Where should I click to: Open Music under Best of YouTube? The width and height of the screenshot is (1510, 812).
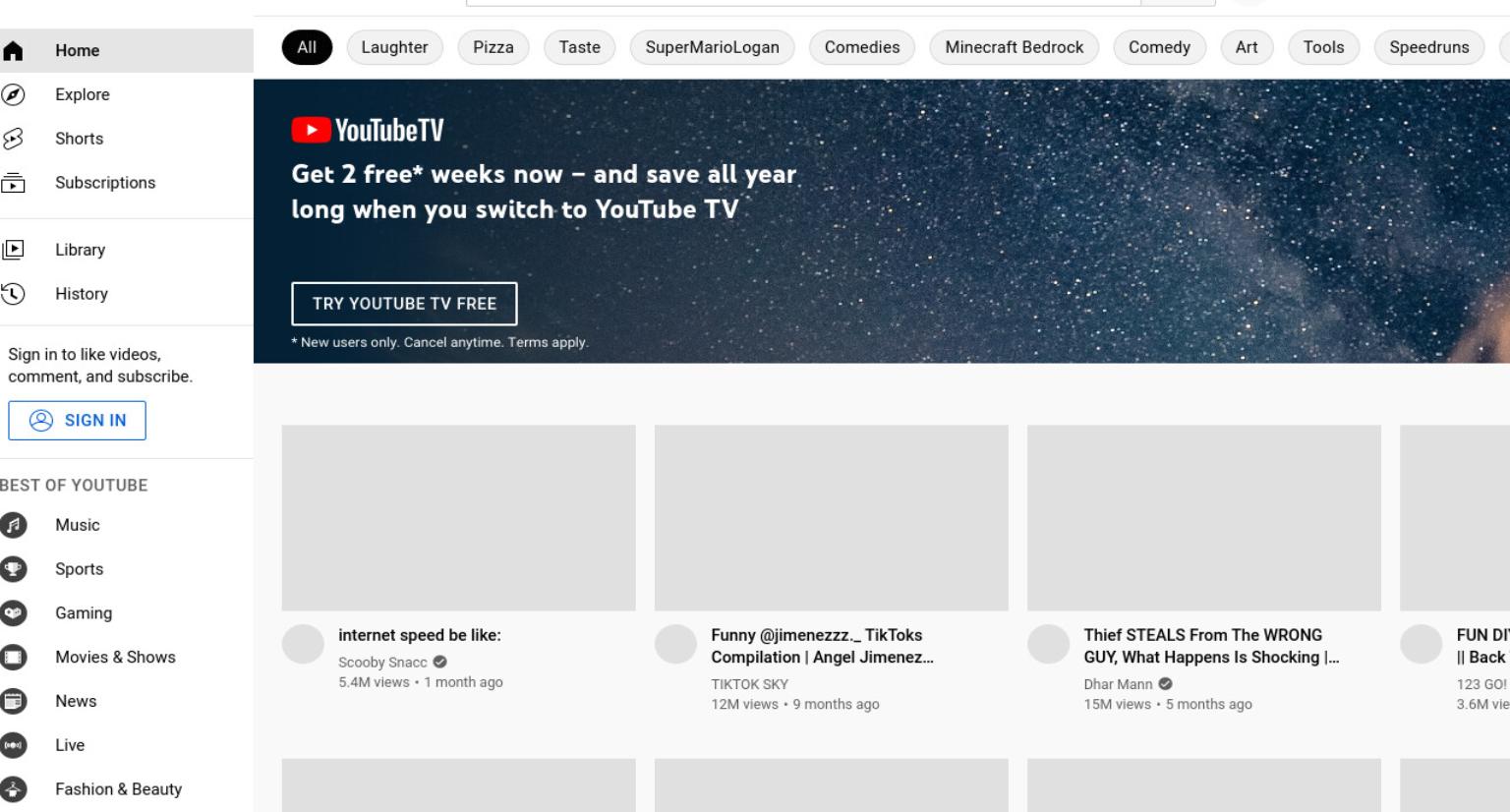[x=78, y=525]
